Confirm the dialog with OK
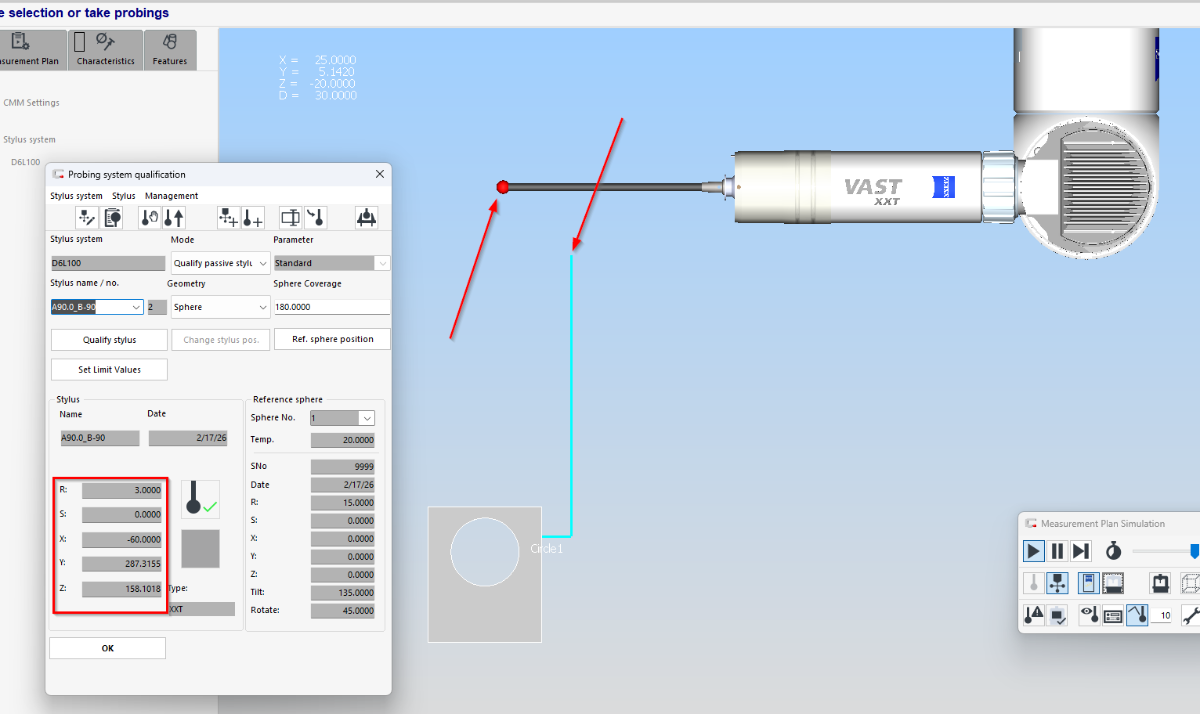 (x=108, y=648)
